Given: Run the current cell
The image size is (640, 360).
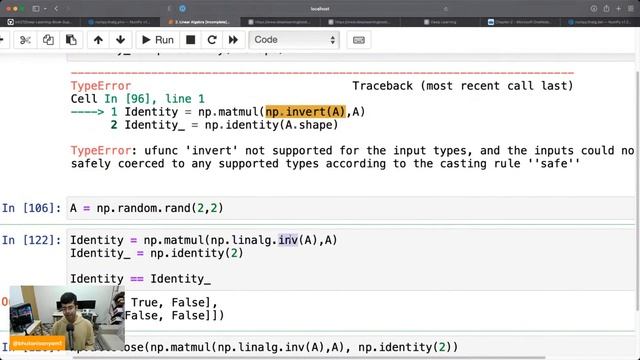Looking at the screenshot, I should click(x=158, y=40).
